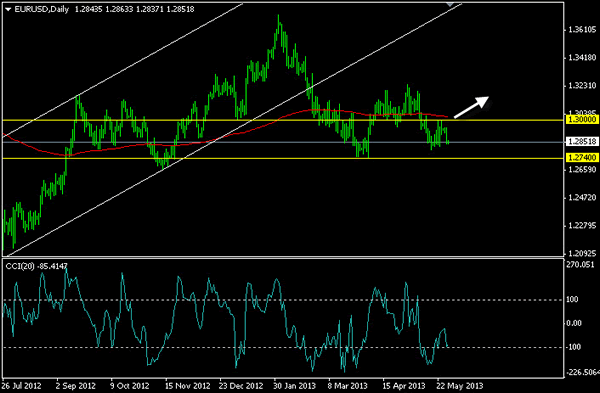Select the 1.30000 yellow price label
This screenshot has width=600, height=393.
click(582, 120)
